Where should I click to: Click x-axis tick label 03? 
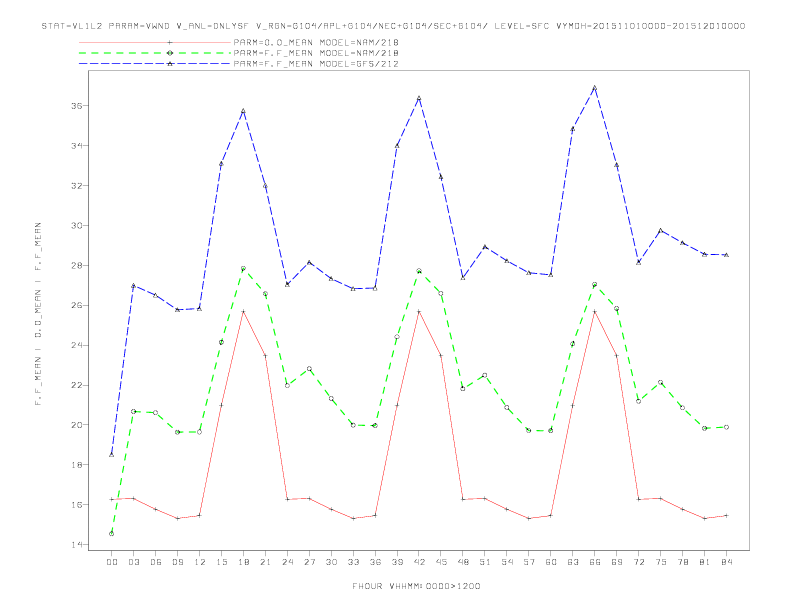pyautogui.click(x=133, y=562)
